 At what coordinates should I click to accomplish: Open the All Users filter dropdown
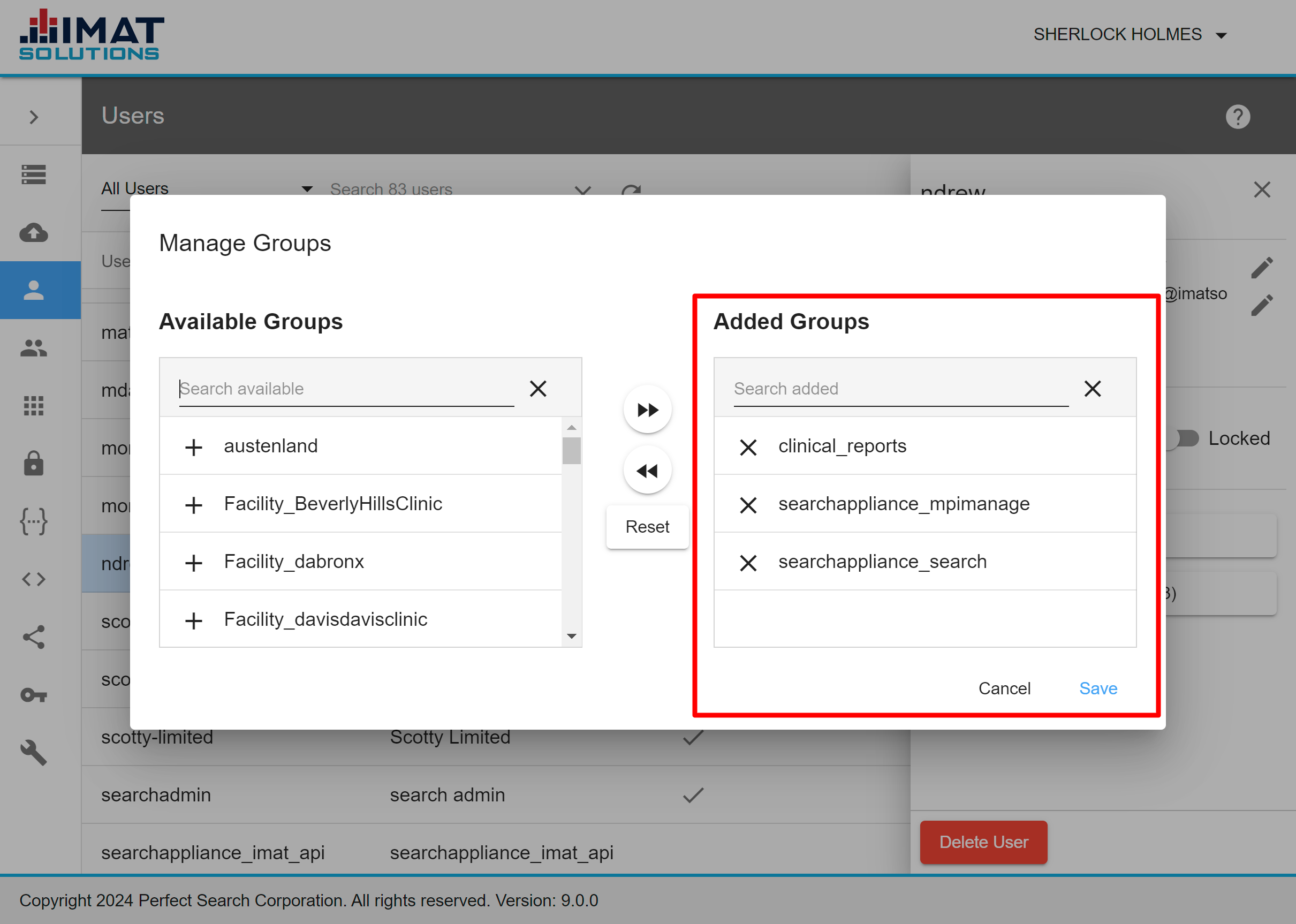pos(207,188)
